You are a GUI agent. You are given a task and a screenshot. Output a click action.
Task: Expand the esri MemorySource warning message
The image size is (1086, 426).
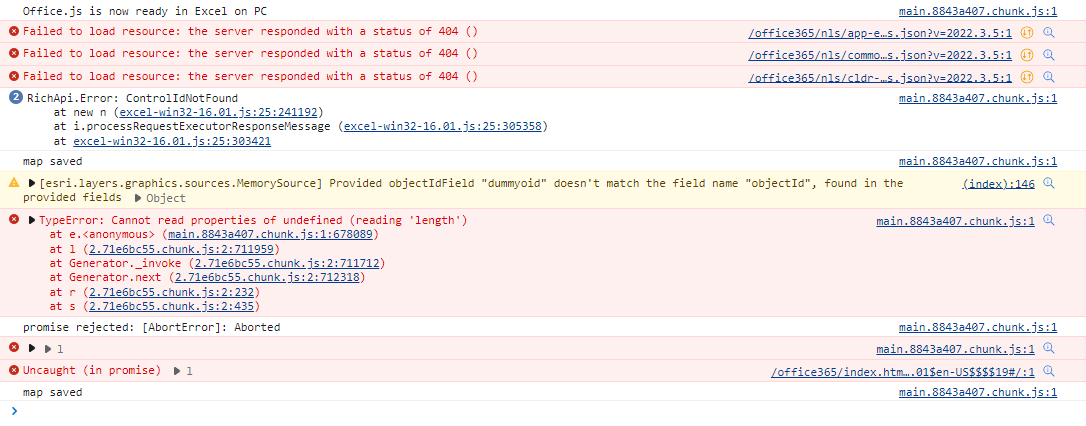tap(32, 184)
